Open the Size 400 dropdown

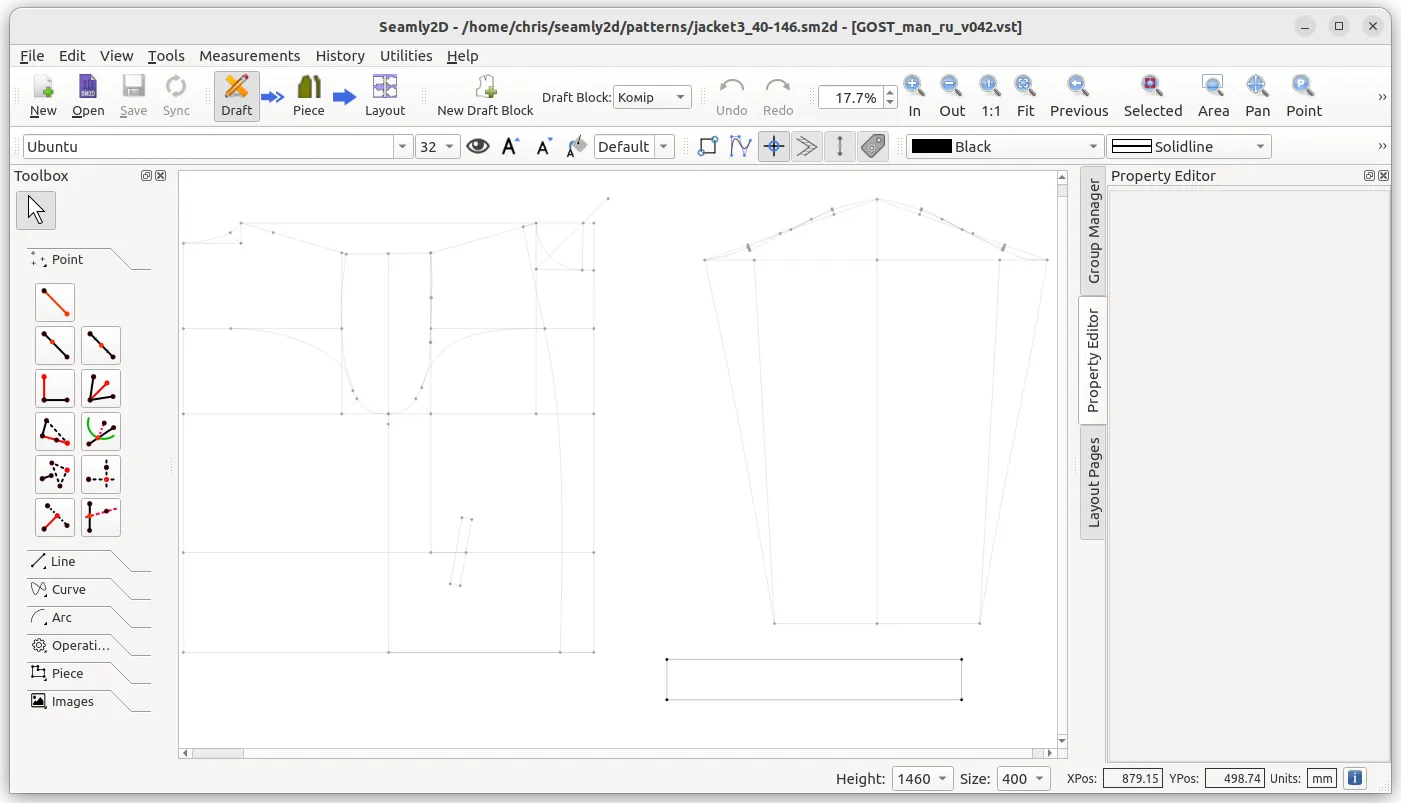[x=1023, y=778]
